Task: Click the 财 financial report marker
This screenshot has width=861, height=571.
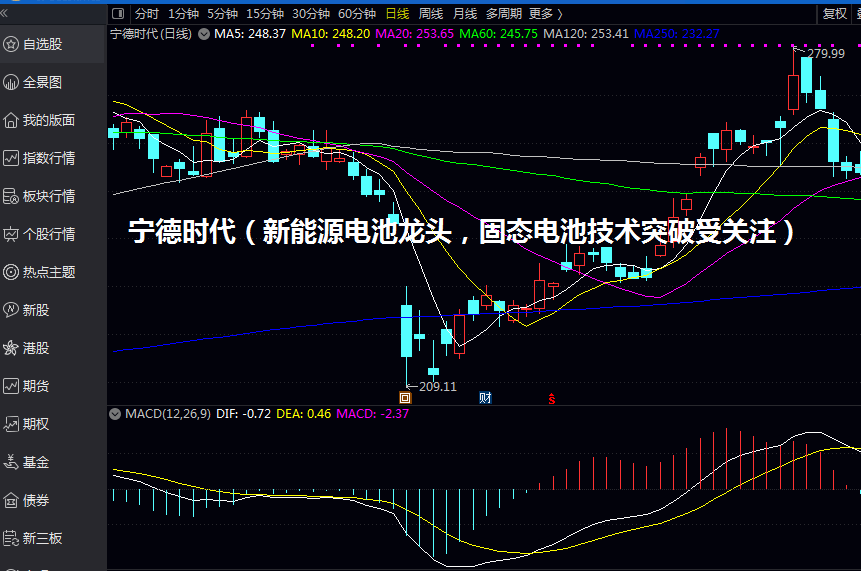Action: point(485,398)
